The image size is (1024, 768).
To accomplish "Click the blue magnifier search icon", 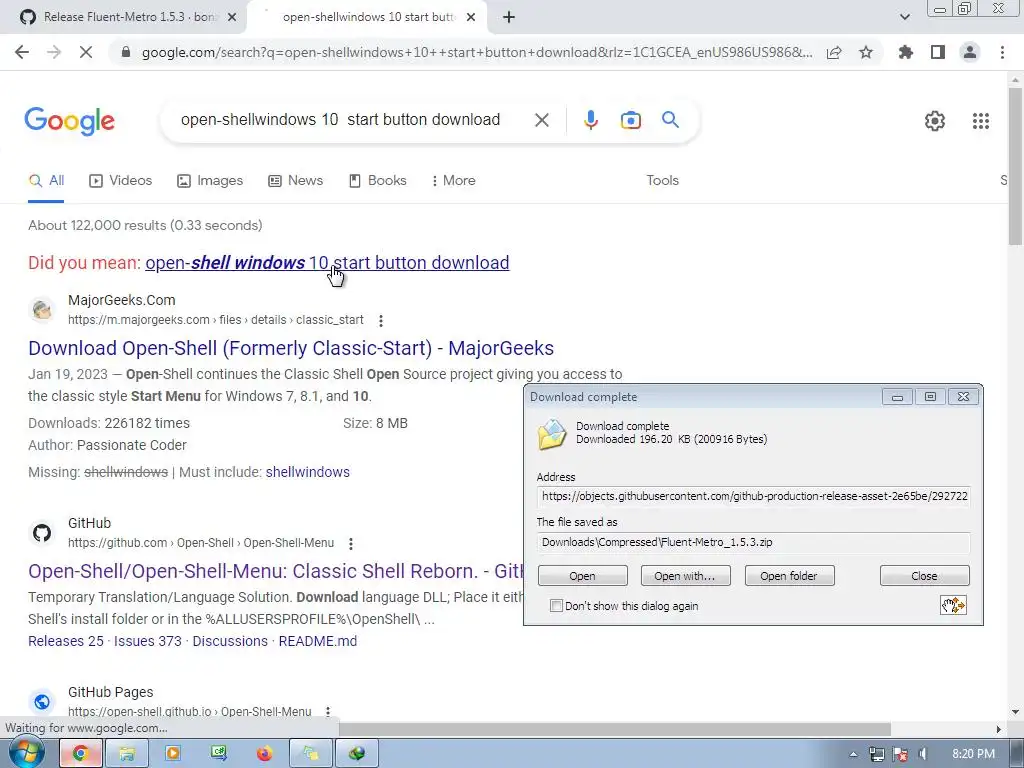I will tap(670, 120).
